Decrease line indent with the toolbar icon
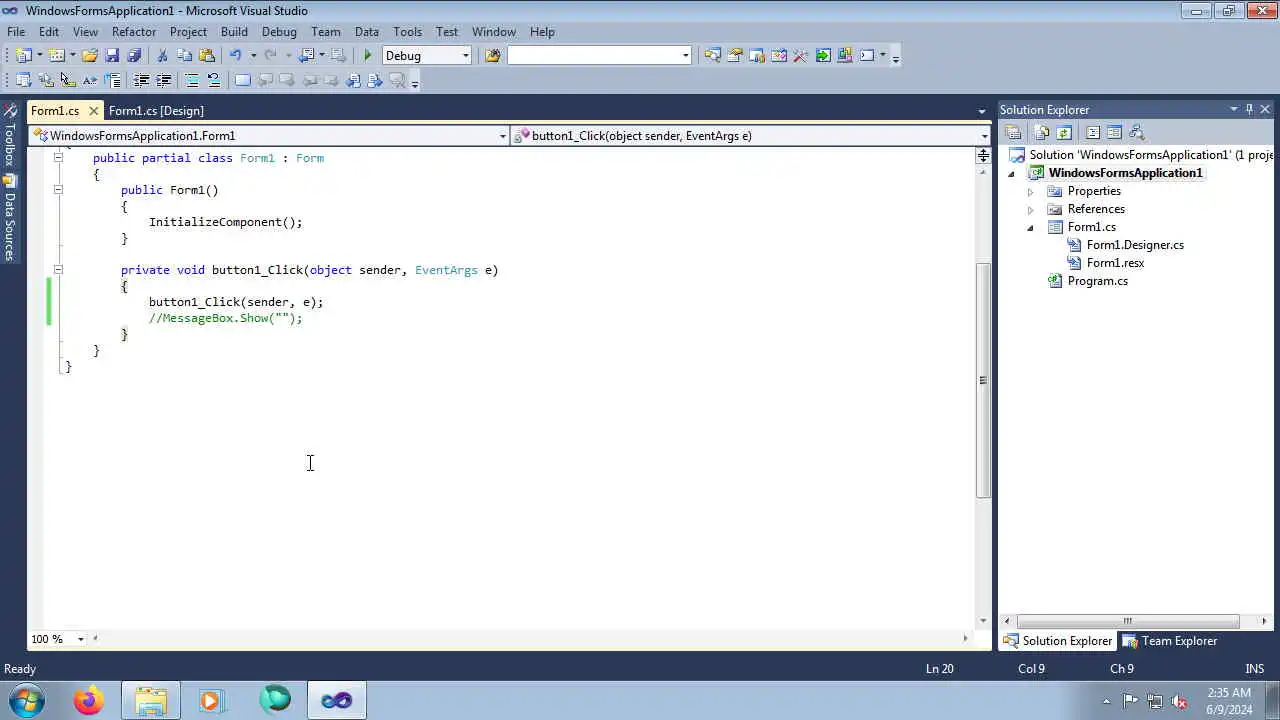 click(x=141, y=80)
